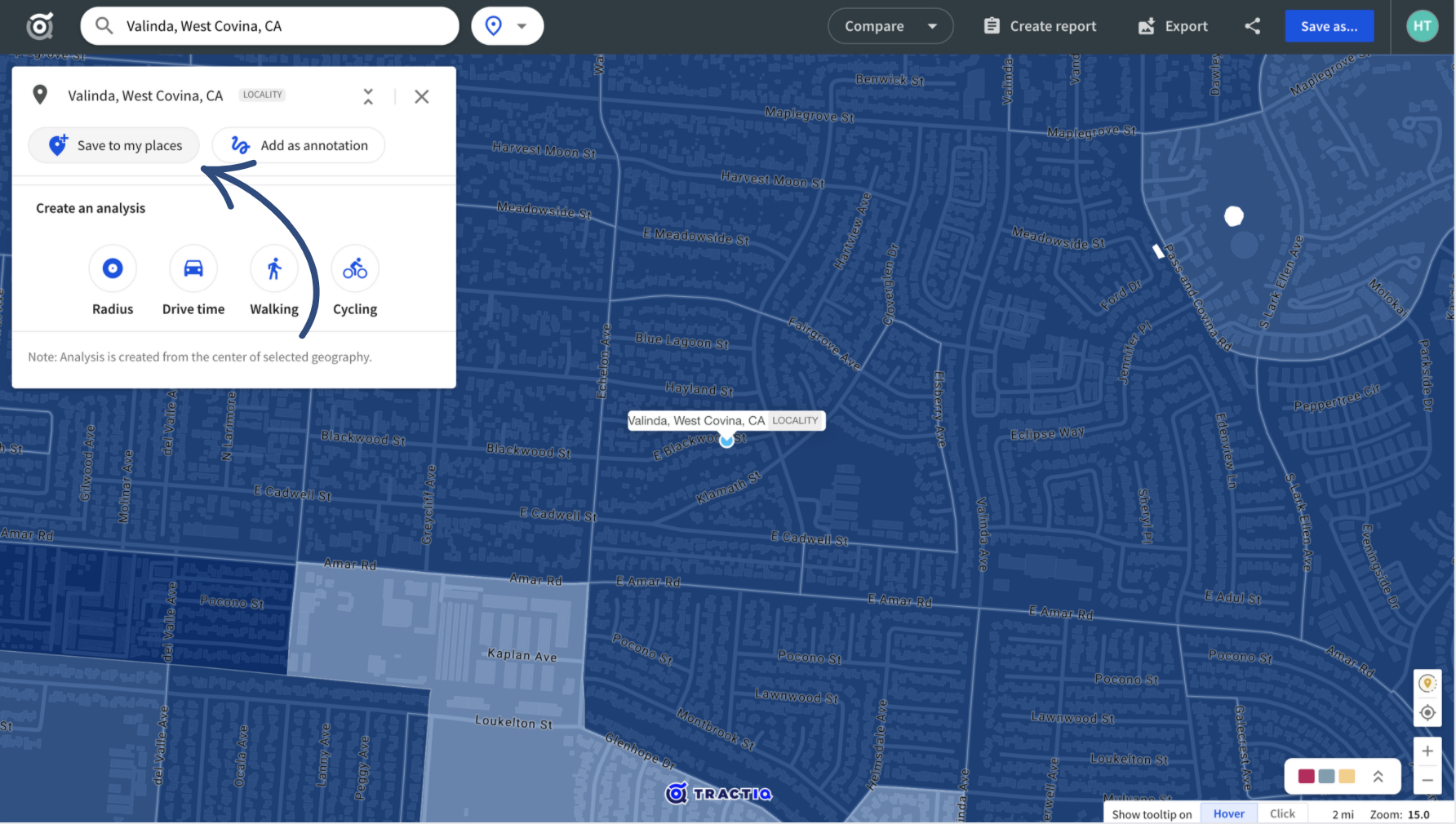Click the search magnifier icon
1456x824 pixels.
104,26
